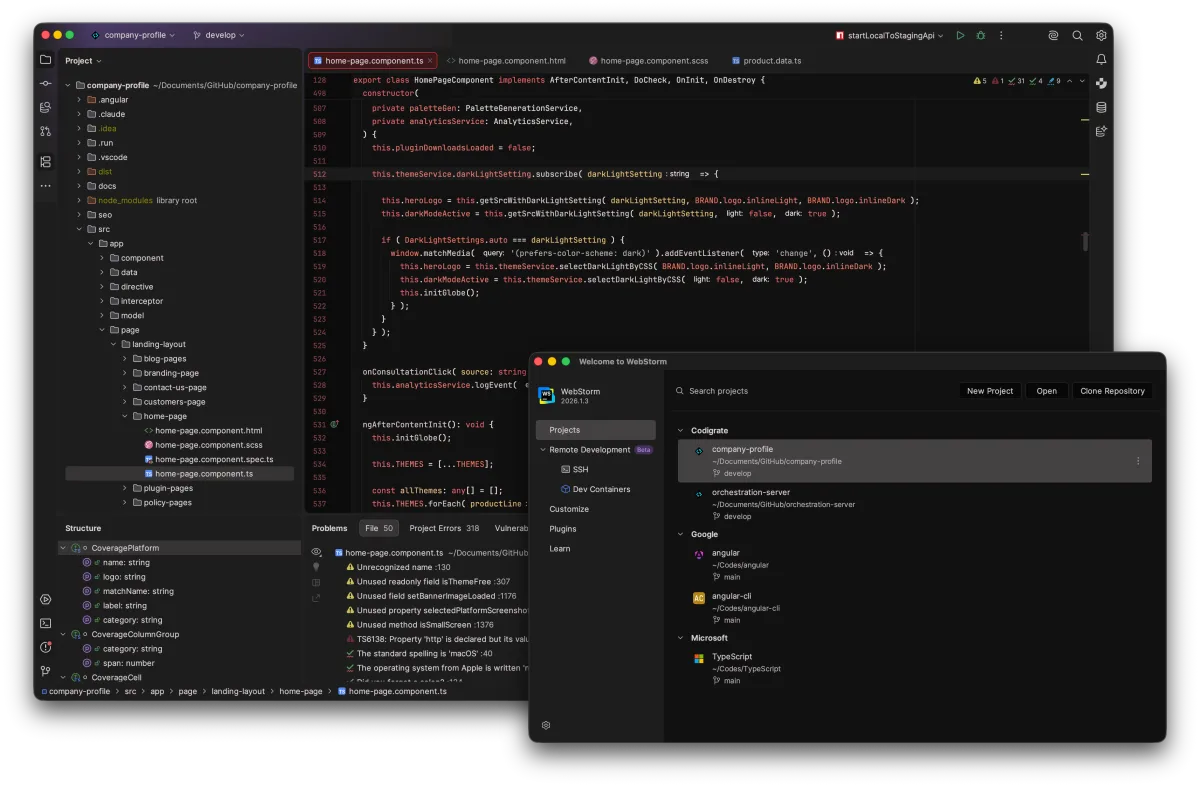Image resolution: width=1200 pixels, height=787 pixels.
Task: Show more tool windows via ellipsis icon
Action: 45,186
